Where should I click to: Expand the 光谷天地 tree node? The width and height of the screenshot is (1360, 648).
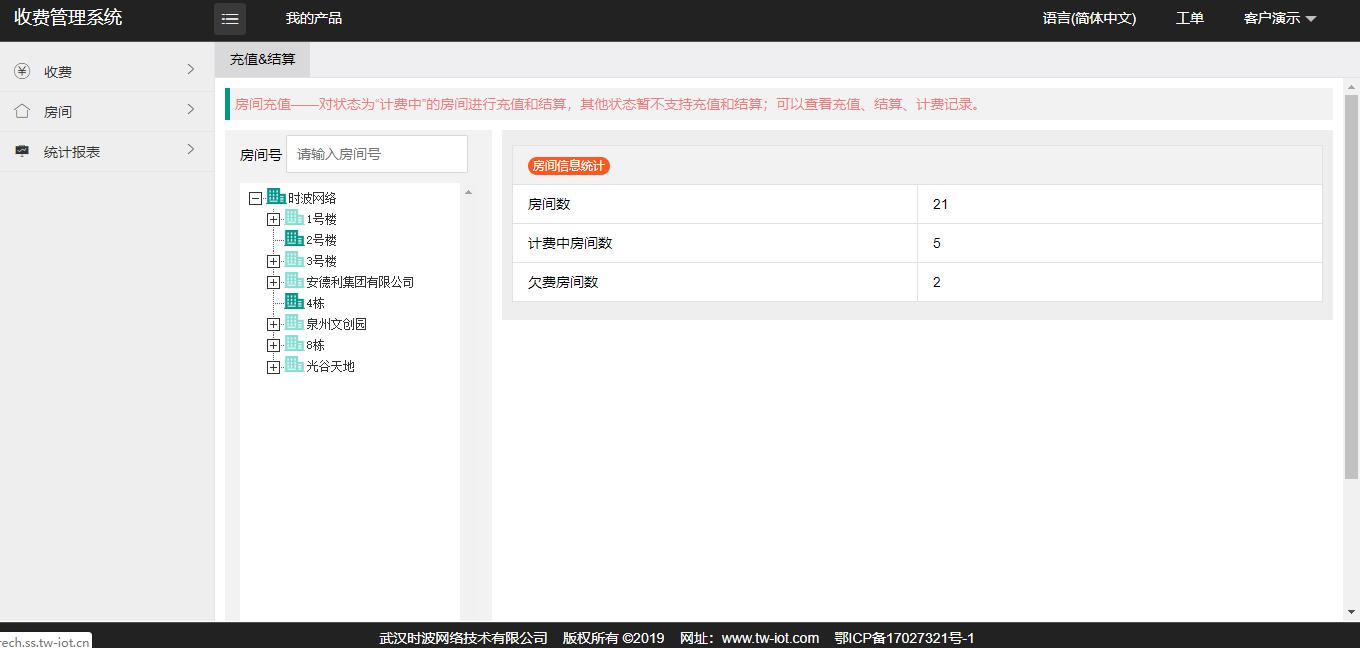[x=273, y=367]
